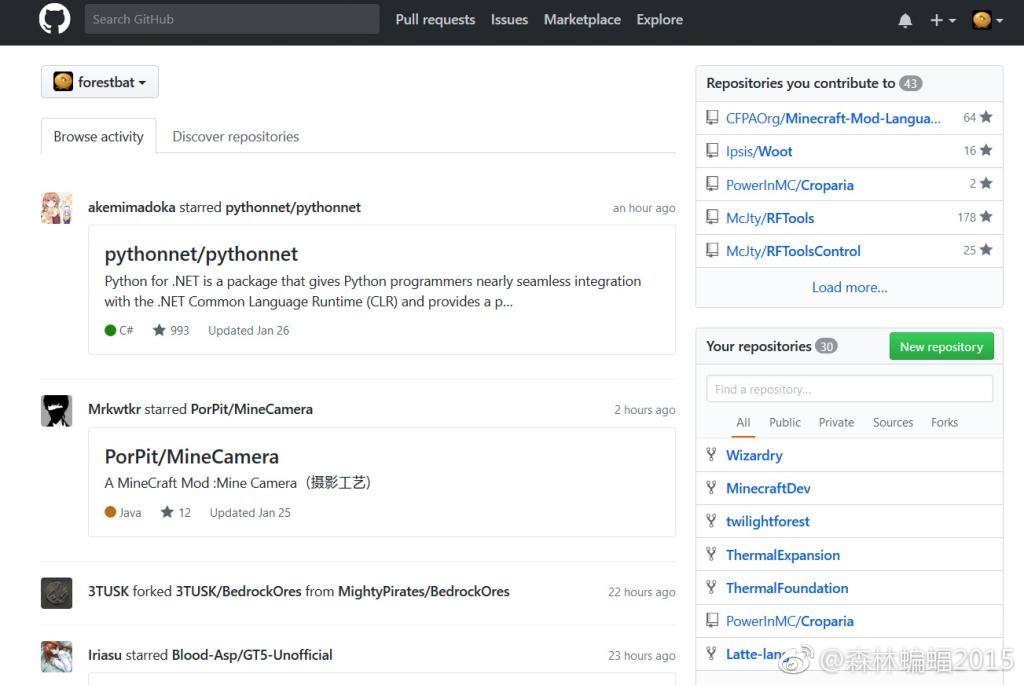
Task: Open Marketplace in the top navigation
Action: (x=582, y=19)
